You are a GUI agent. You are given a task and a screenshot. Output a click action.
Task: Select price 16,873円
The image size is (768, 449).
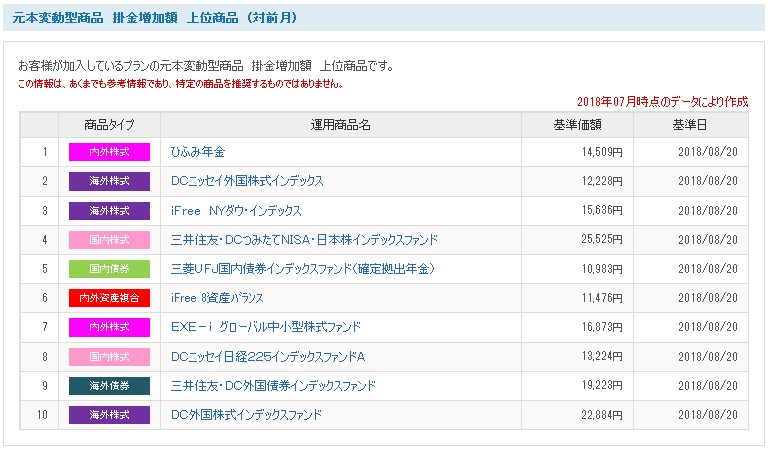tap(602, 327)
